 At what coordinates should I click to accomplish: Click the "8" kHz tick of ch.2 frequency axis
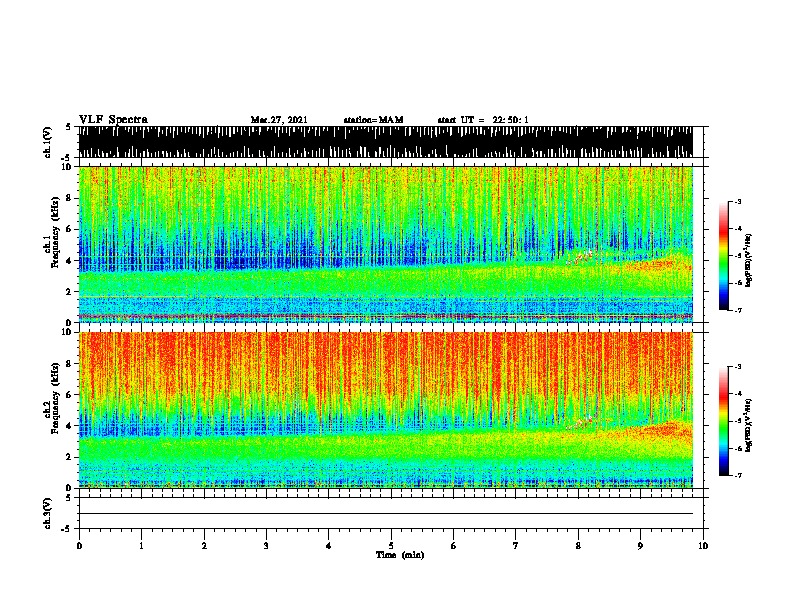coord(70,364)
